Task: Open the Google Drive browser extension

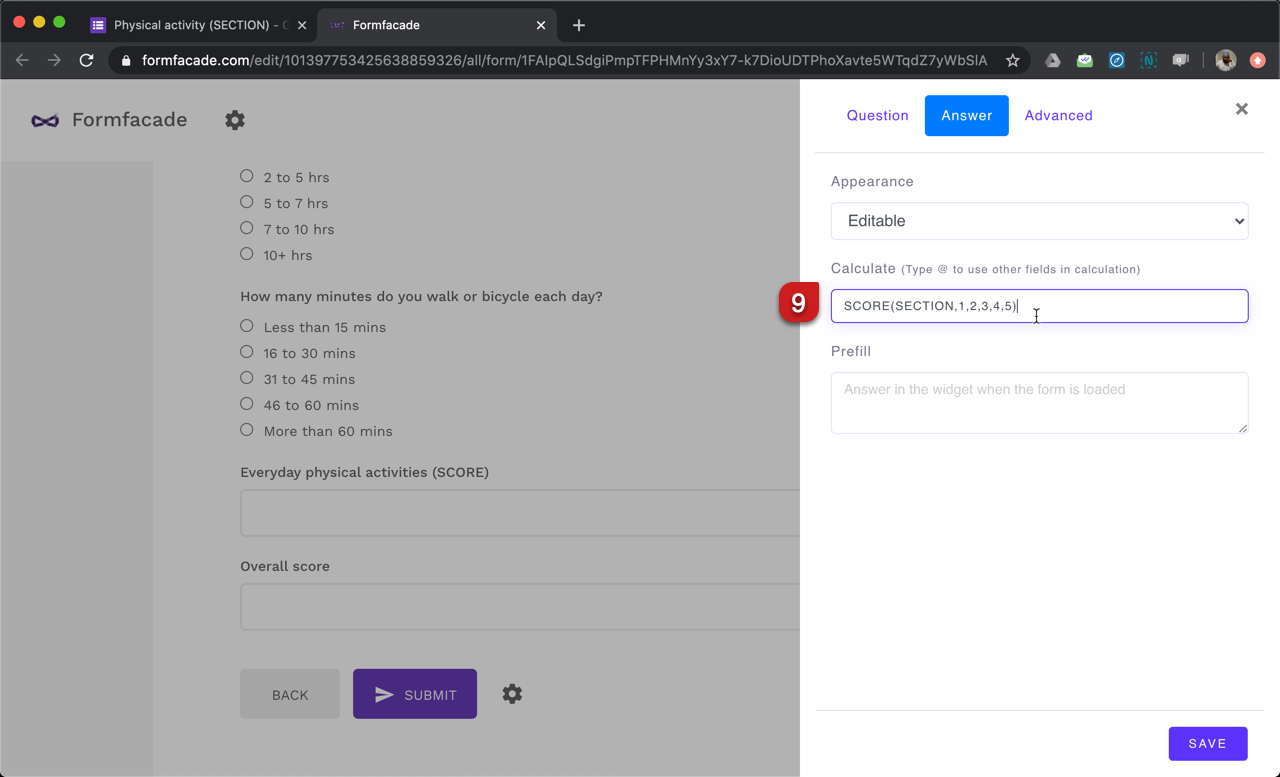Action: (1052, 60)
